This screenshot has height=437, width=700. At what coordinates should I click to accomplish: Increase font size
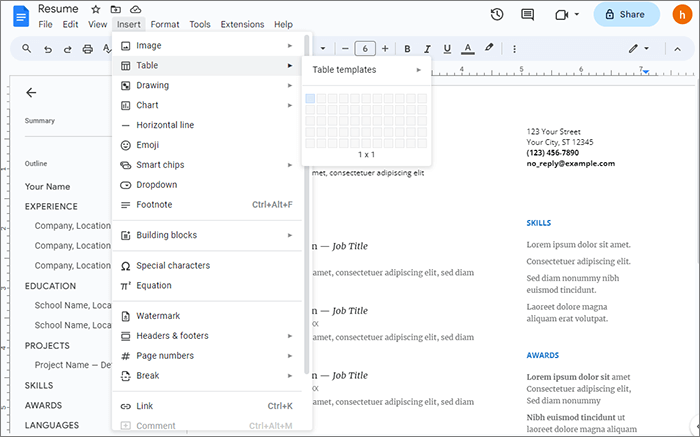[x=385, y=49]
